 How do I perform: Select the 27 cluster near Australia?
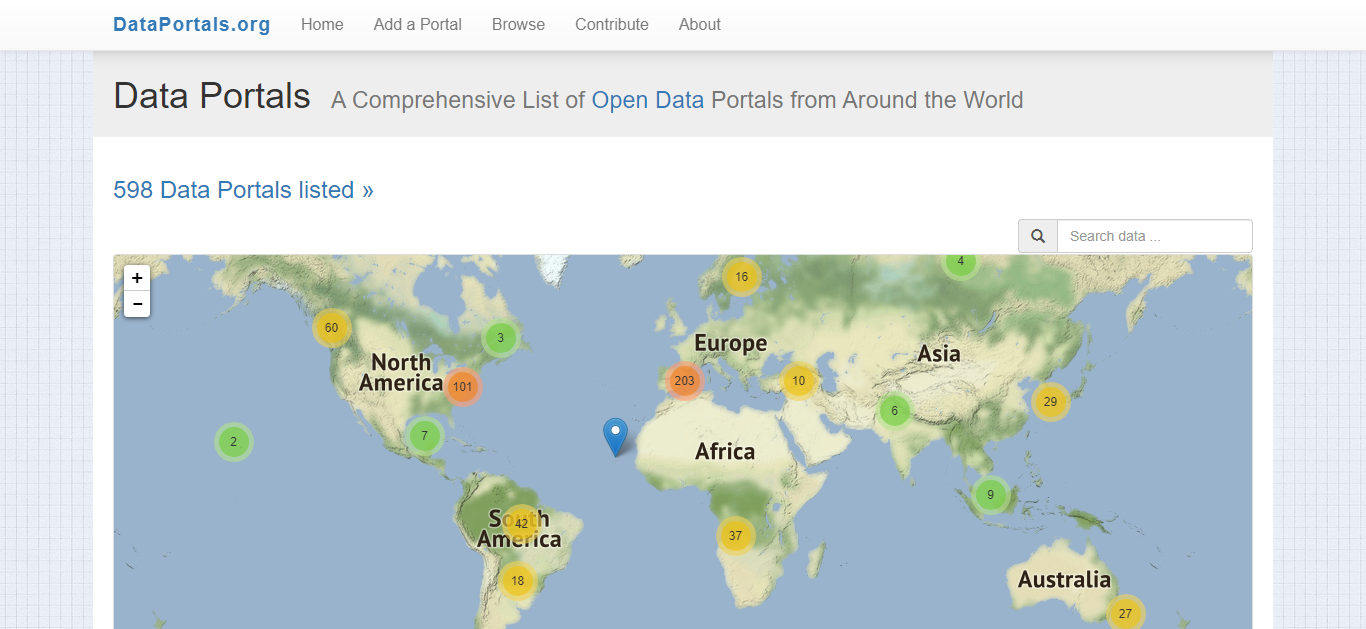click(1125, 613)
